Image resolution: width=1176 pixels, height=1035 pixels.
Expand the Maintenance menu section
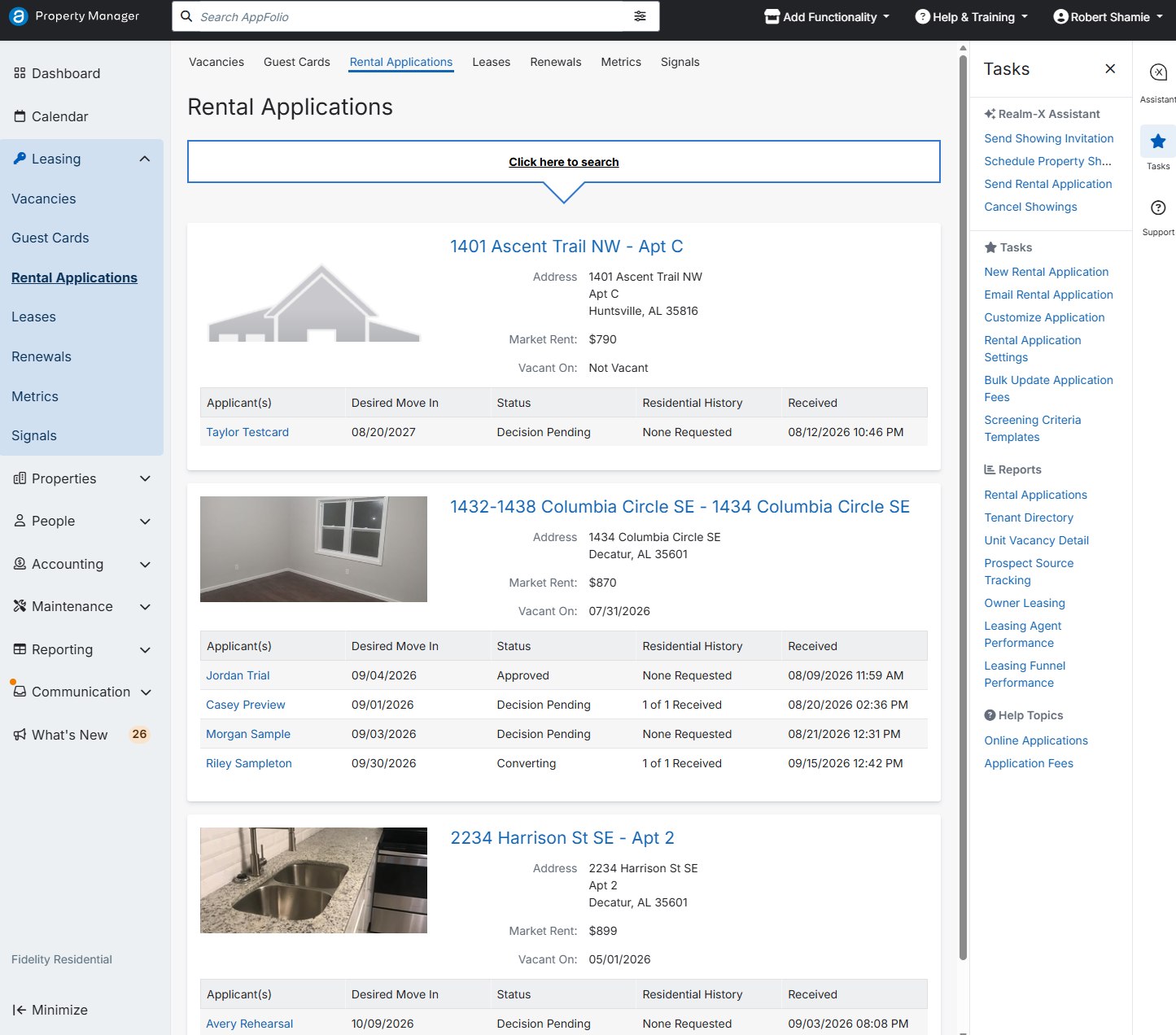pos(145,606)
